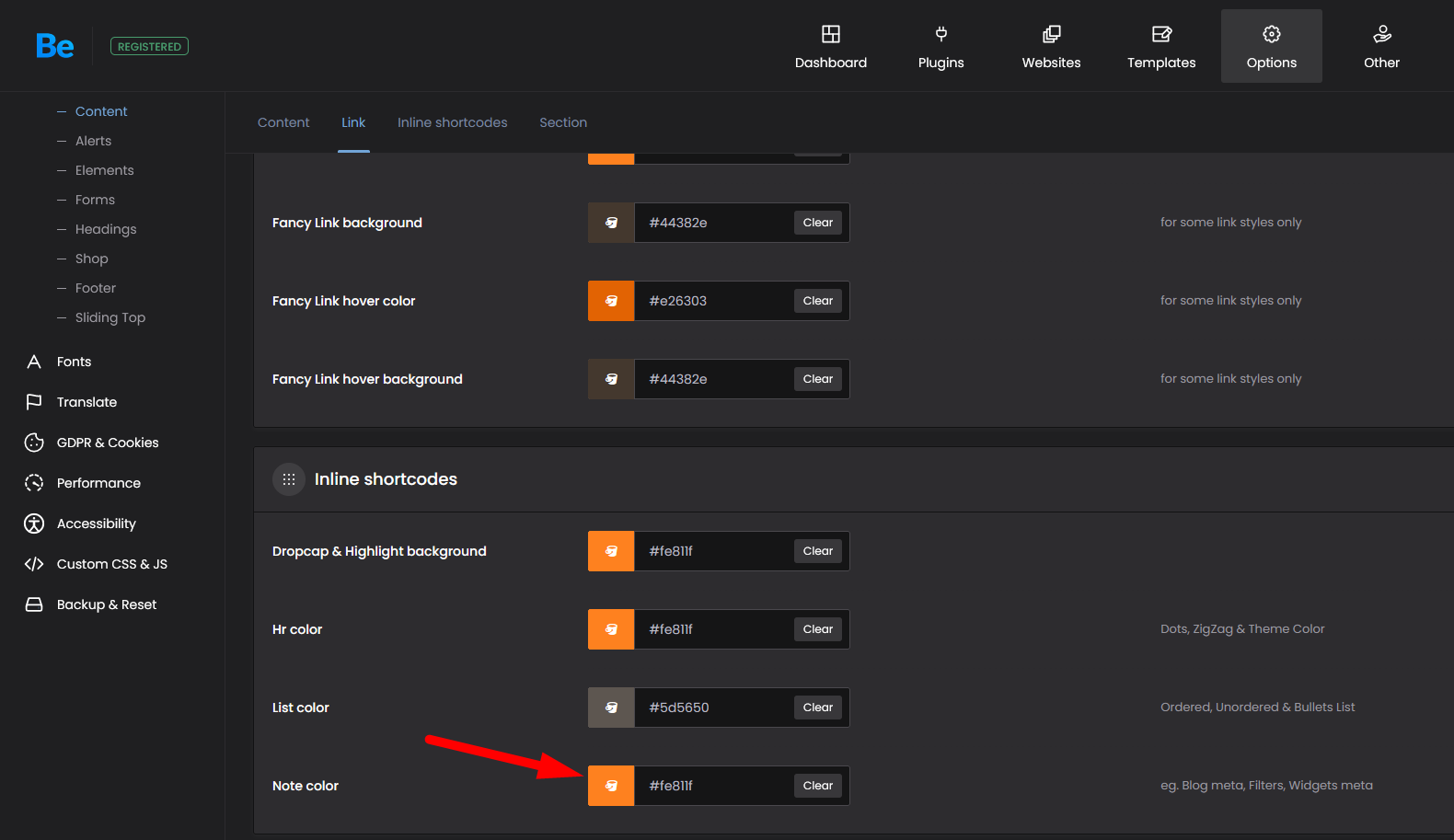Open the Websites icon
The image size is (1454, 840).
[x=1052, y=34]
